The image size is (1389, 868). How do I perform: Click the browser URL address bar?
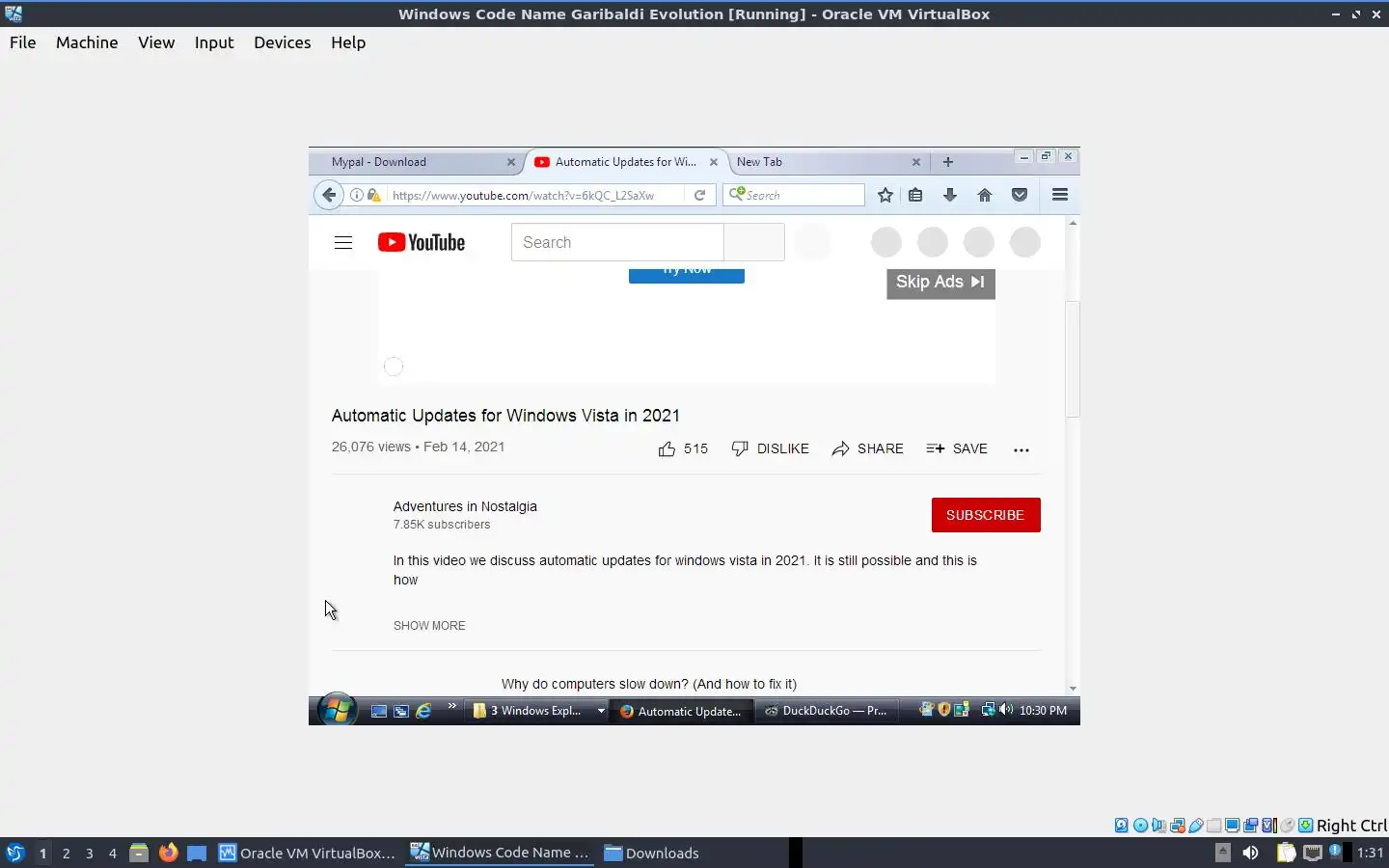click(537, 195)
